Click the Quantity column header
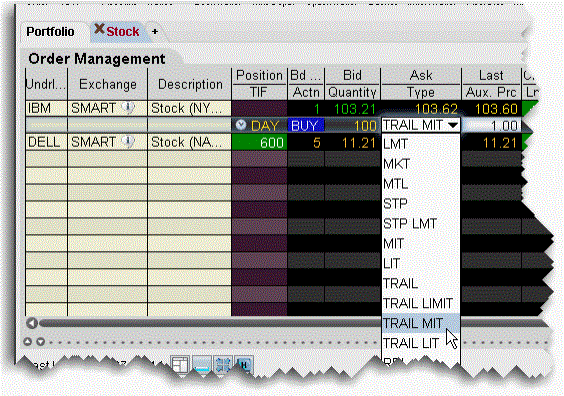 (352, 92)
